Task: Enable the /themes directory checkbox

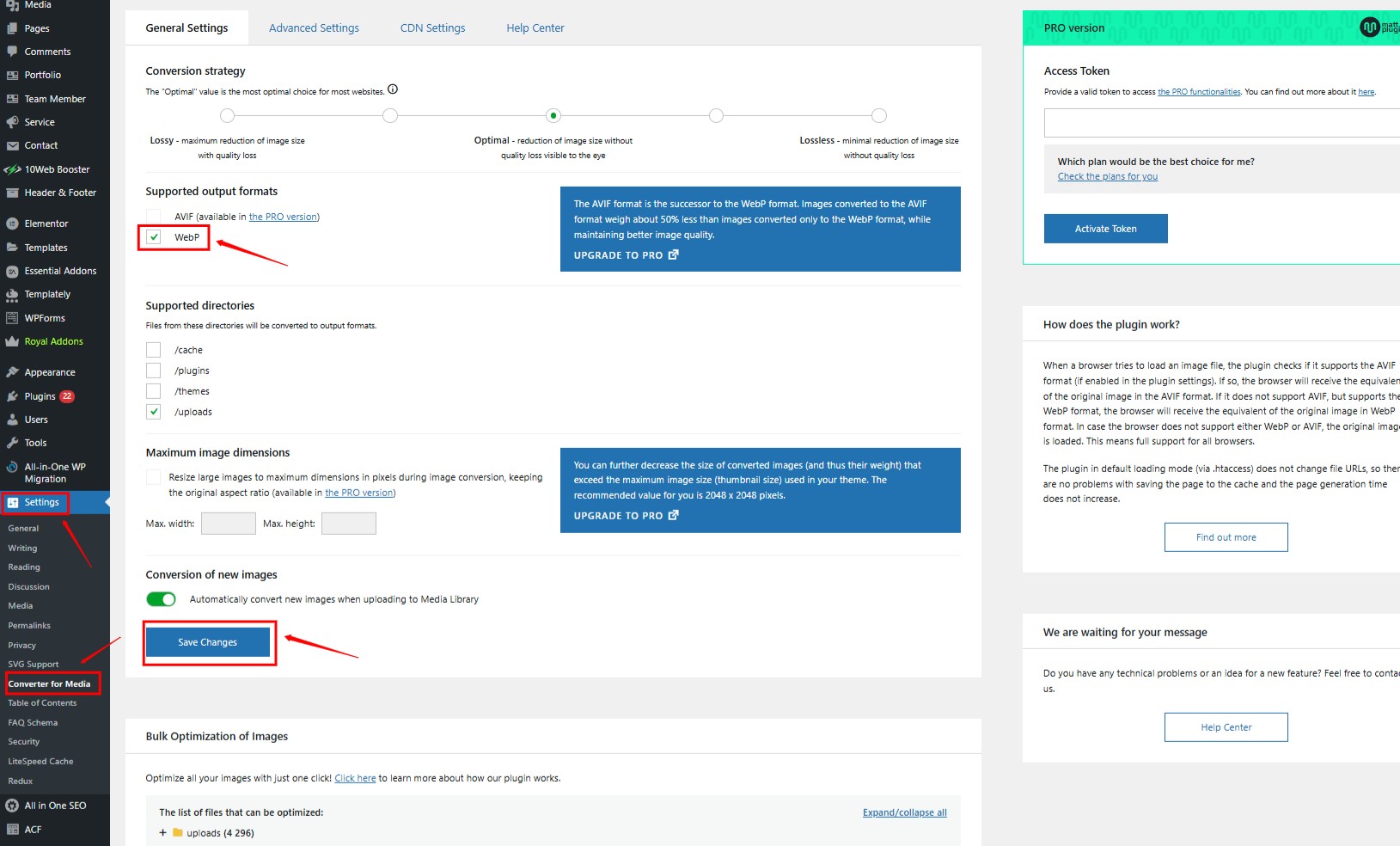Action: point(154,391)
